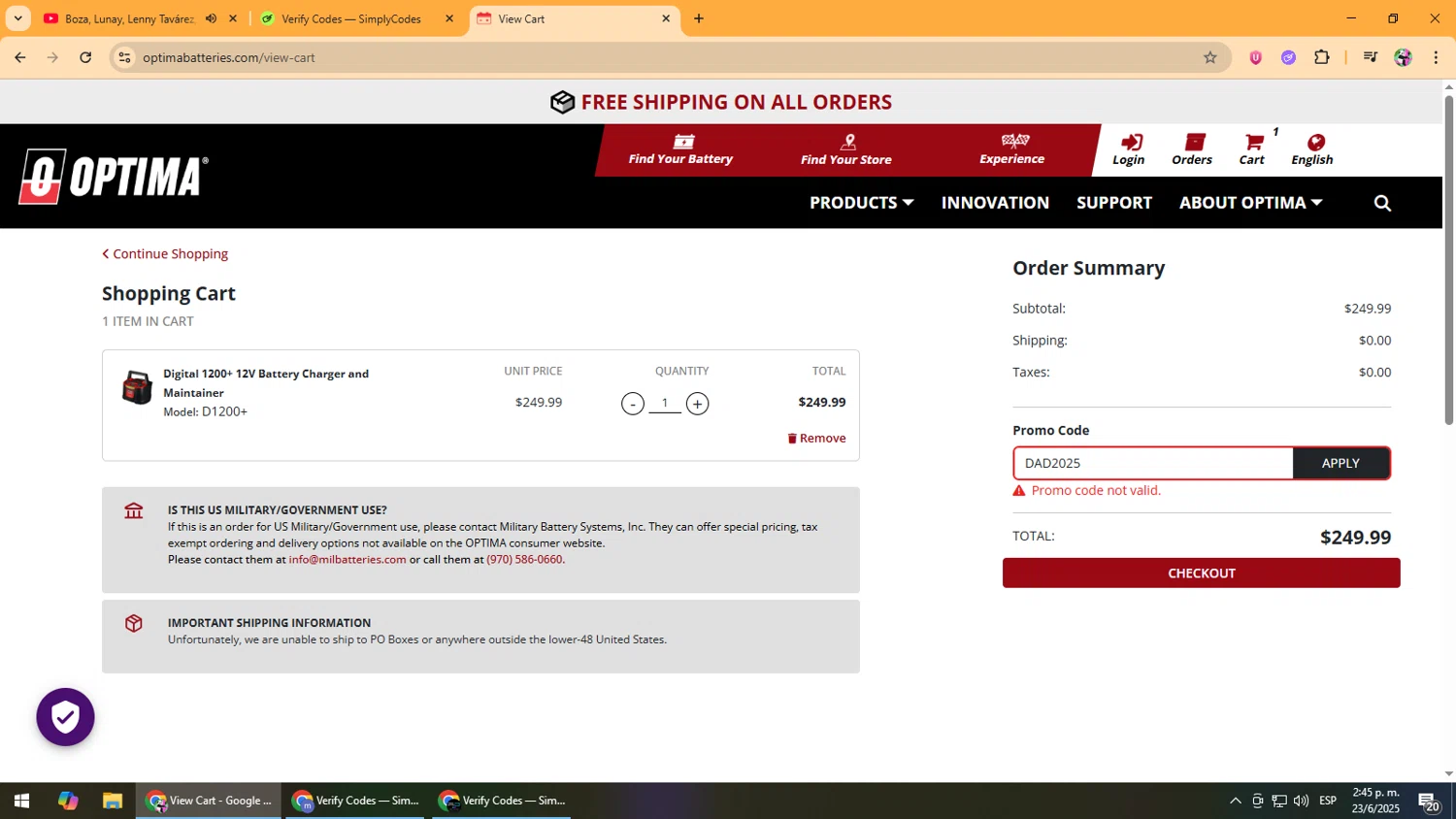Click the OPTIMA logo
The height and width of the screenshot is (819, 1456).
tap(114, 177)
